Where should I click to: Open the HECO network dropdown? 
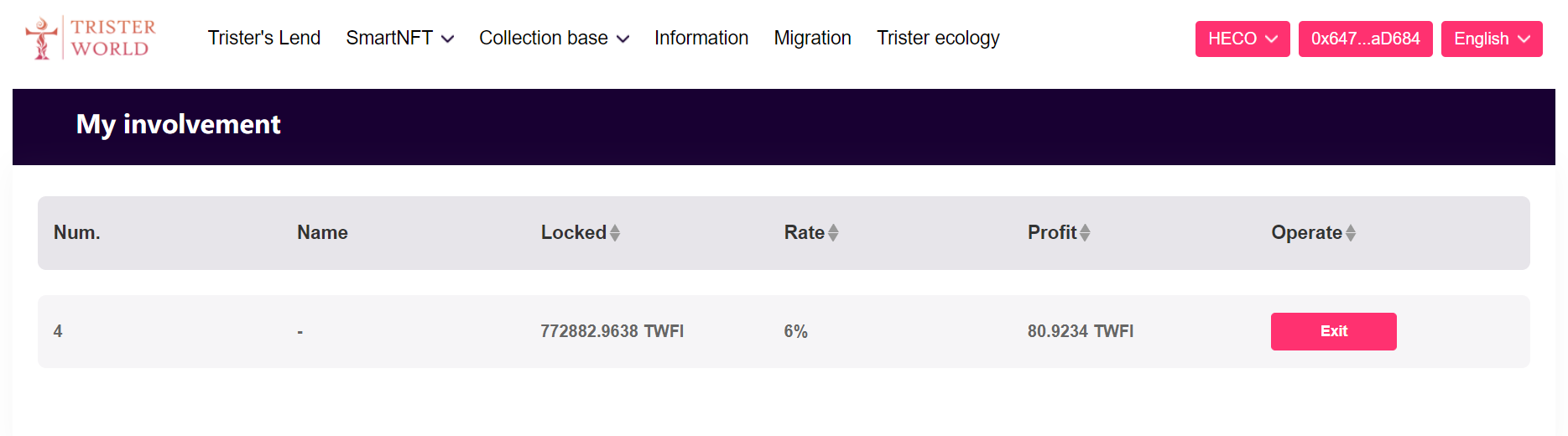[x=1242, y=39]
